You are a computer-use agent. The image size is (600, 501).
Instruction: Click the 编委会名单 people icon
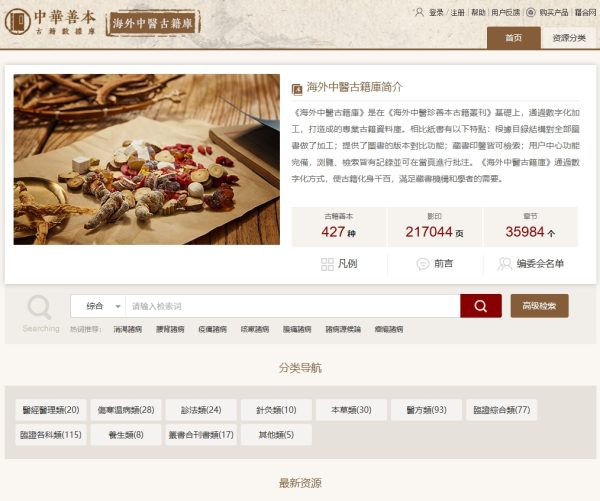[x=505, y=264]
